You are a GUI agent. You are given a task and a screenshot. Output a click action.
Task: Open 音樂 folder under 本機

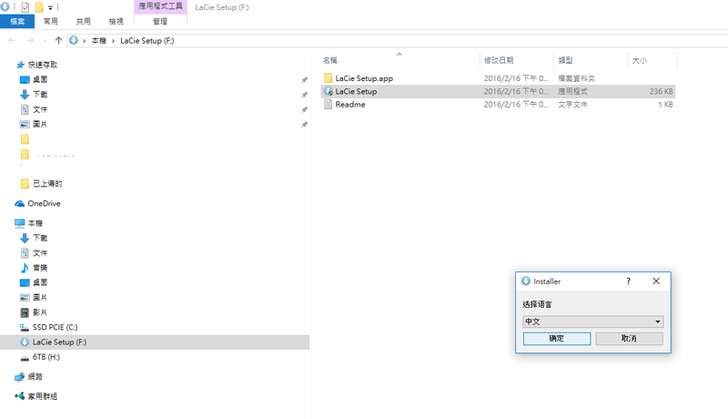40,268
